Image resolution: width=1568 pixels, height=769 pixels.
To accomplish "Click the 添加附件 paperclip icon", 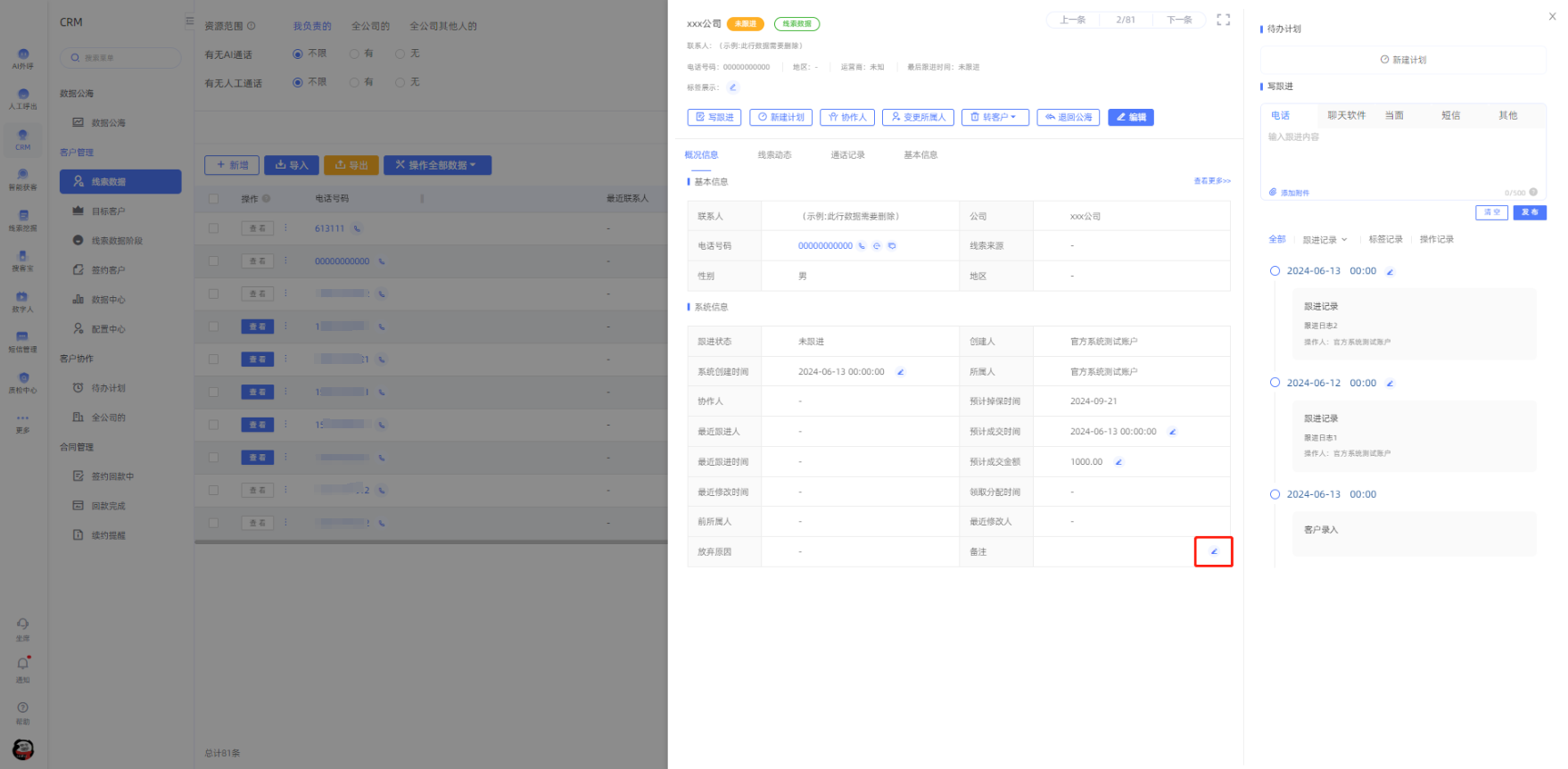I will tap(1273, 193).
